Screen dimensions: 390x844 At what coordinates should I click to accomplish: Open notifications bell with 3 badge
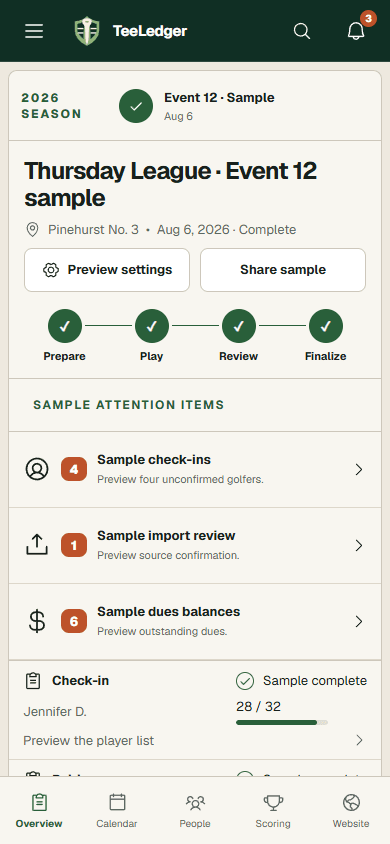click(356, 31)
